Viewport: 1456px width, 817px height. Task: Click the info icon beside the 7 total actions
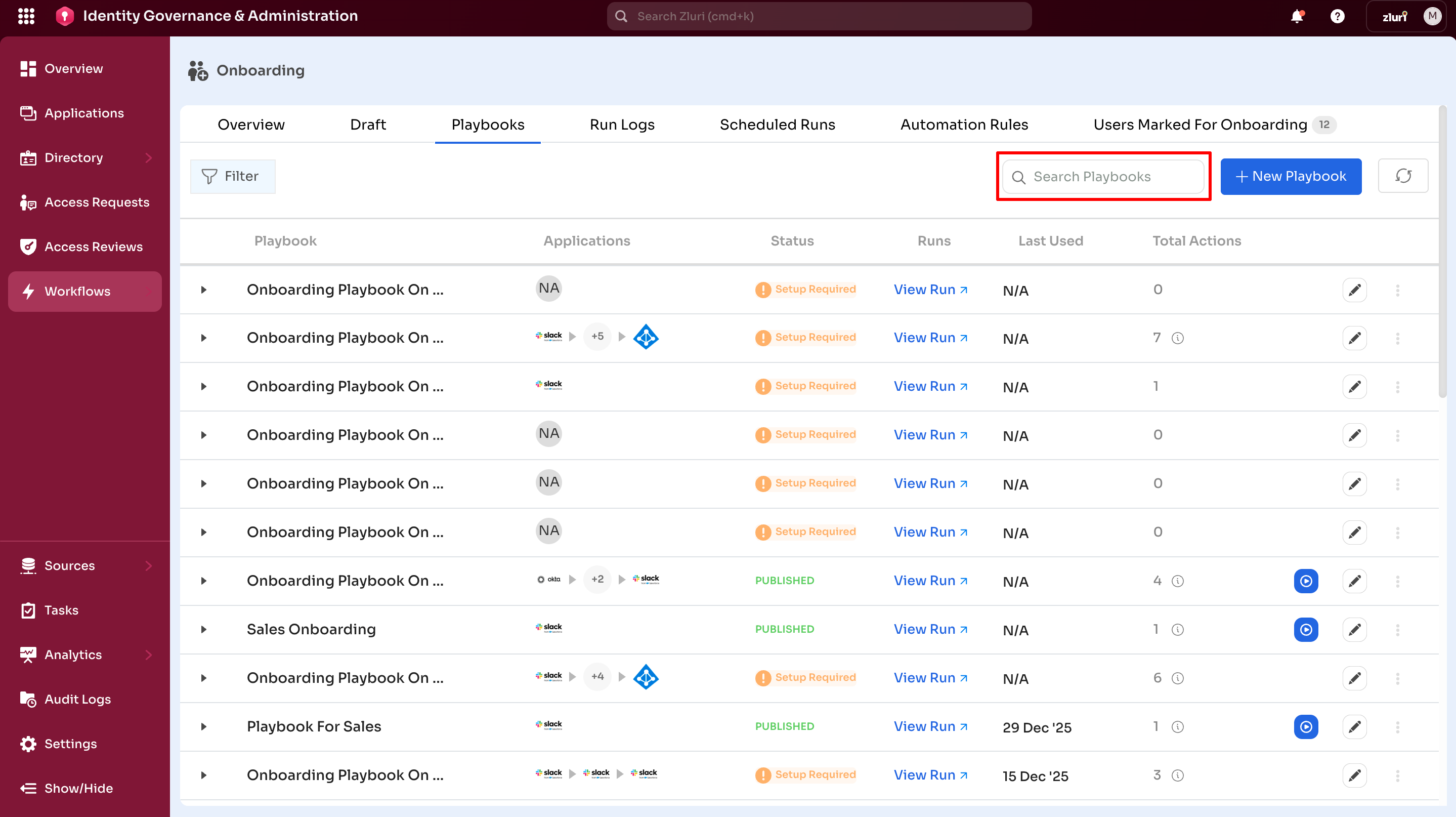tap(1178, 338)
